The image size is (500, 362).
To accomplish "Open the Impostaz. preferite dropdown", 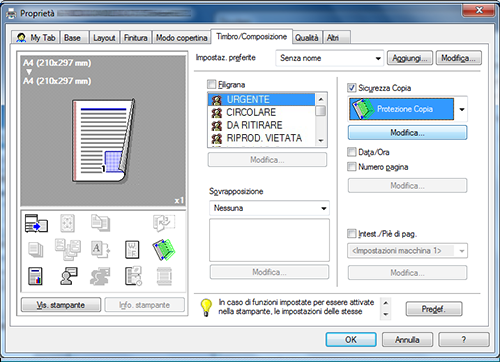I will click(x=329, y=58).
